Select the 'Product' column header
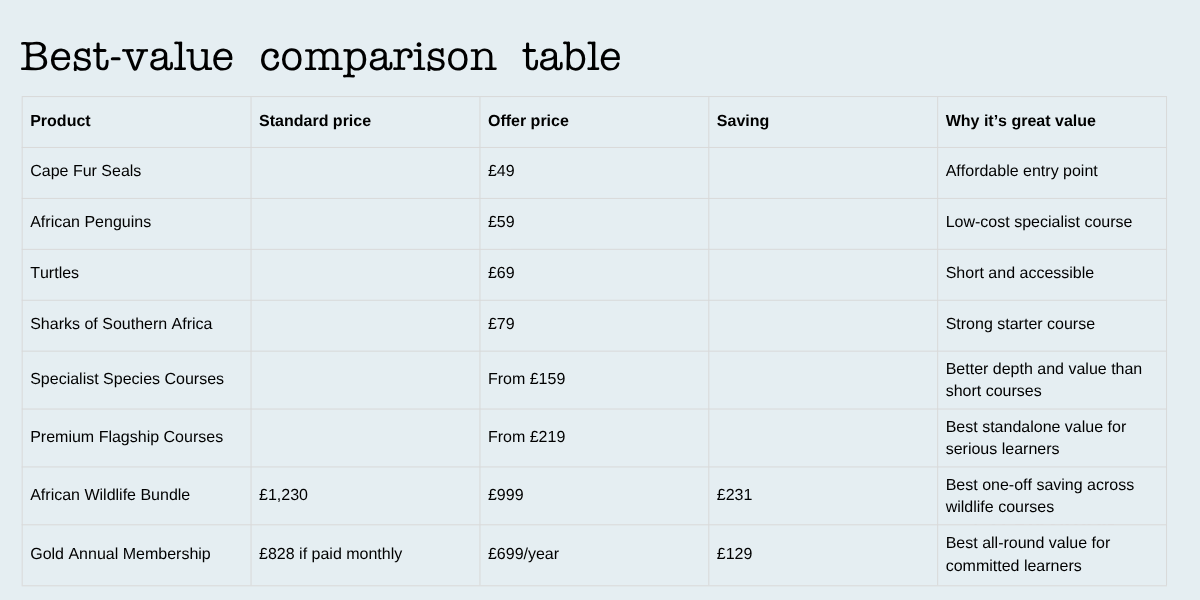Screen dimensions: 1200x600 (x=60, y=121)
